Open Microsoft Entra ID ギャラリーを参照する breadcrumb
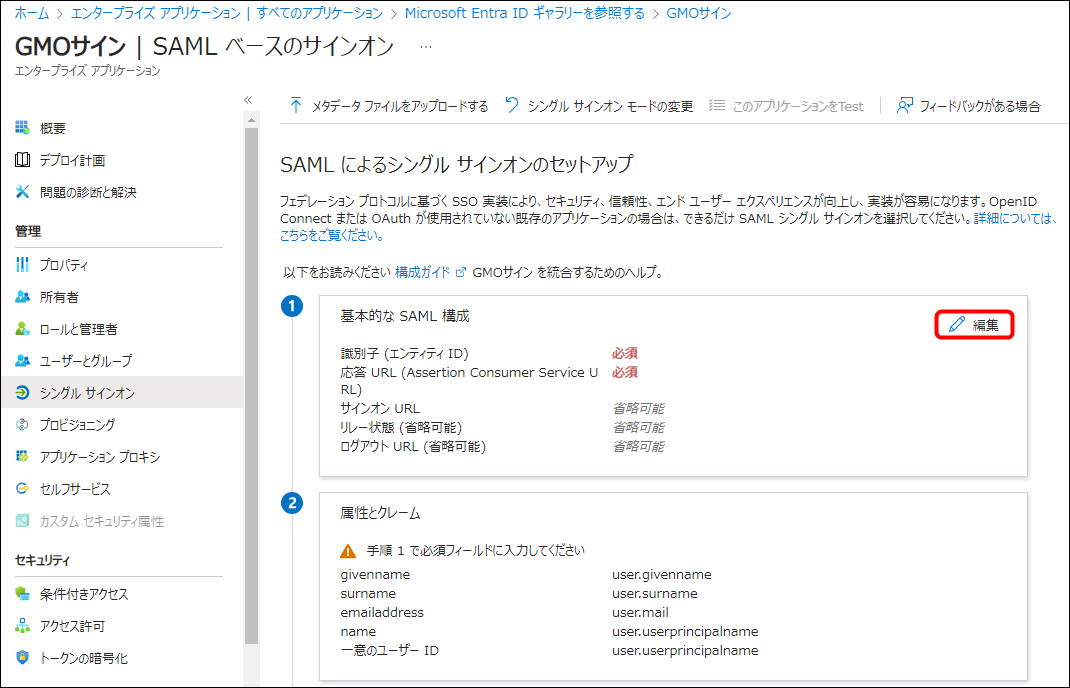Screen dimensions: 1070x688 (x=525, y=13)
